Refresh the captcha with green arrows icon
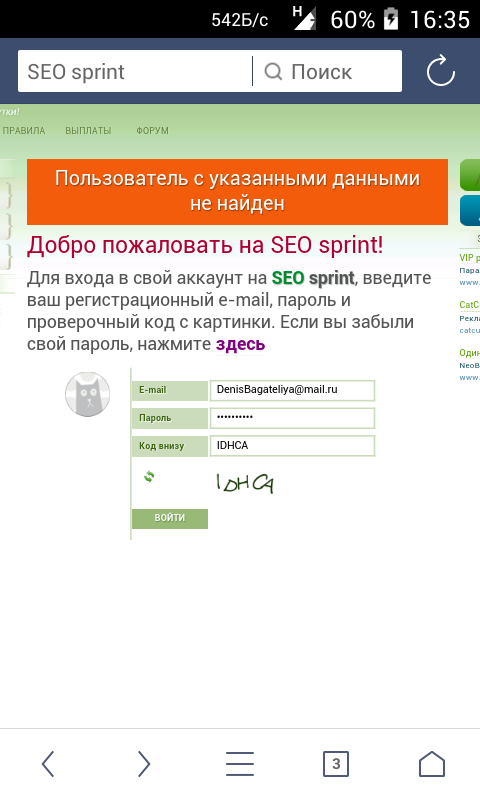Image resolution: width=480 pixels, height=800 pixels. [149, 477]
